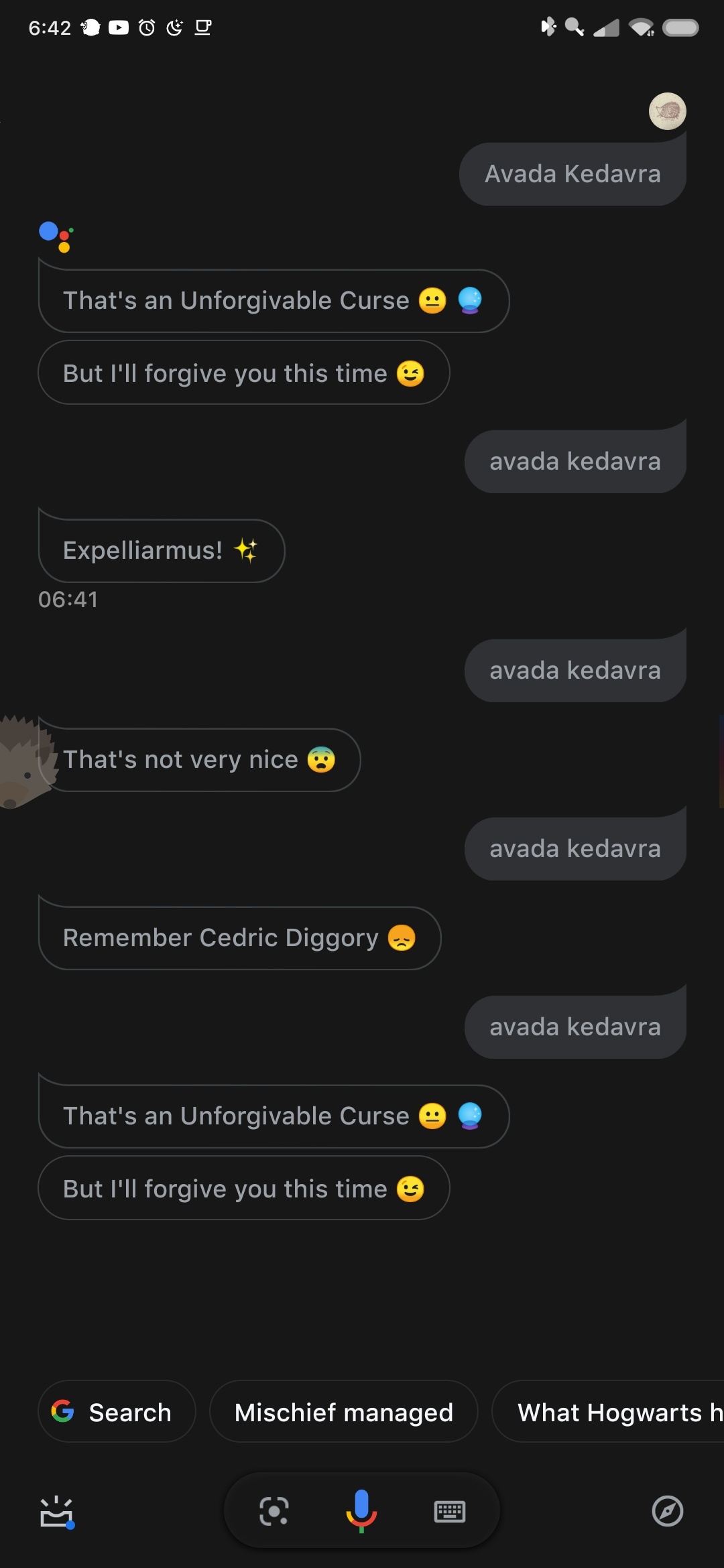The height and width of the screenshot is (1568, 724).
Task: Tap the first Avada Kedavra message
Action: pos(572,174)
